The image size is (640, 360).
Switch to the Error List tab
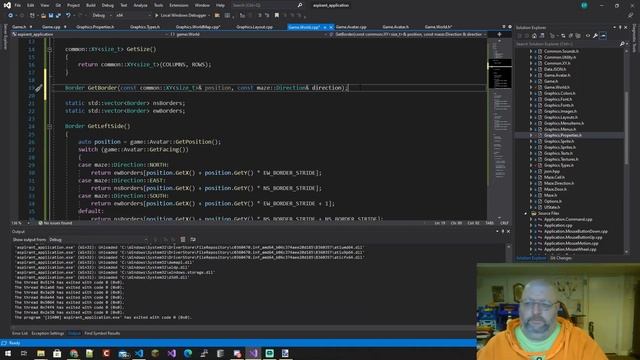pyautogui.click(x=20, y=333)
